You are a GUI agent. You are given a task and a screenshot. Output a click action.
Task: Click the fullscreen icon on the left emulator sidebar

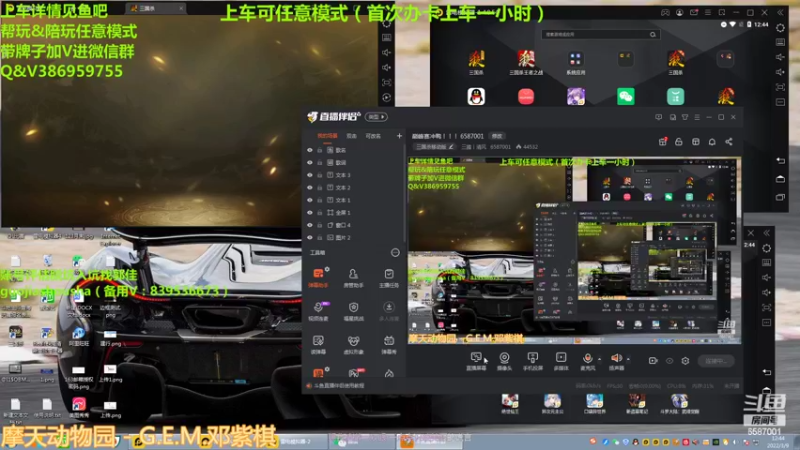tap(387, 82)
